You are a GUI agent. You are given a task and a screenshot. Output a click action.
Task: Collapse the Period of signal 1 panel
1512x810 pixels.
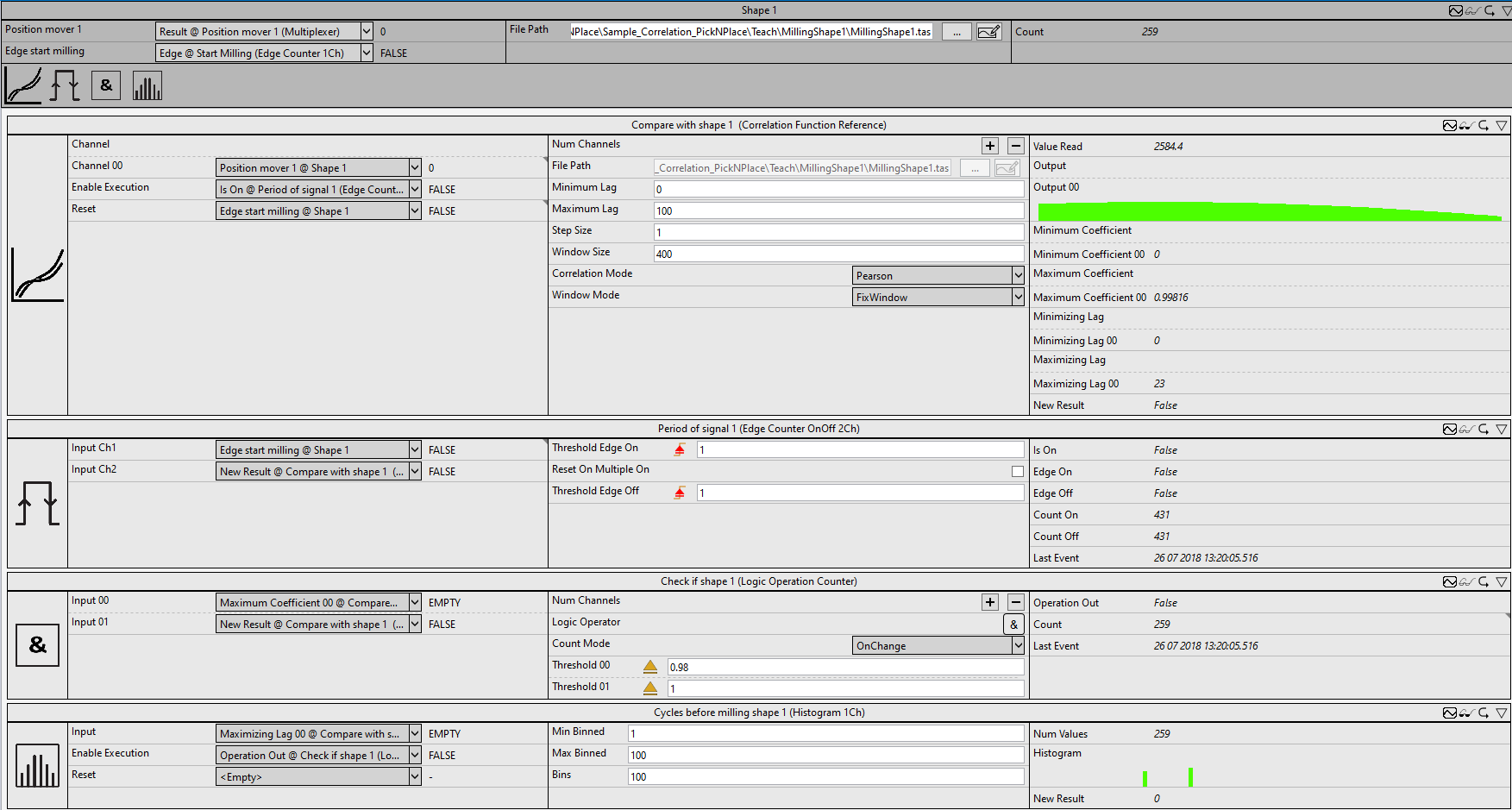click(1502, 429)
